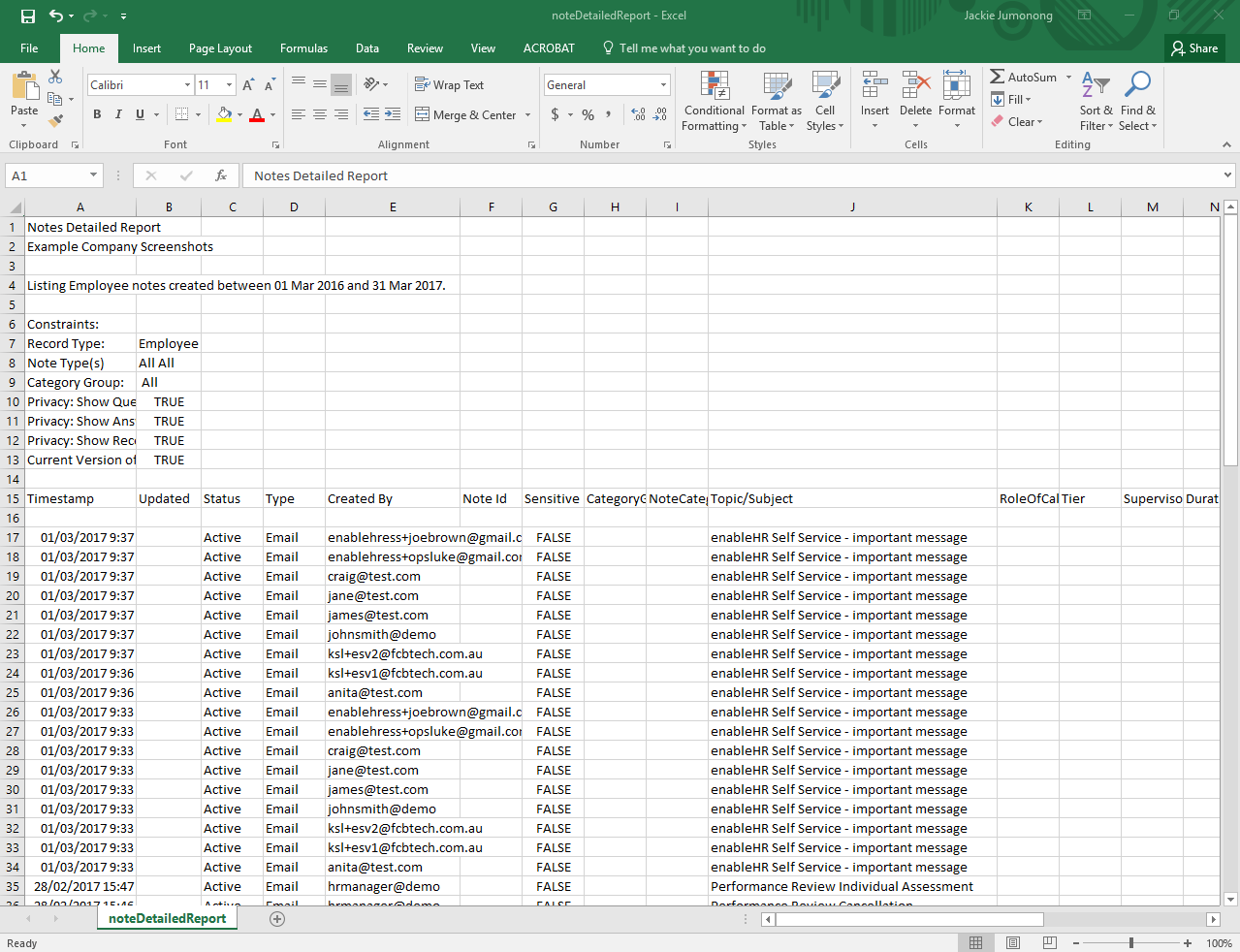Switch to Normal view in status bar
The height and width of the screenshot is (952, 1240).
click(976, 943)
